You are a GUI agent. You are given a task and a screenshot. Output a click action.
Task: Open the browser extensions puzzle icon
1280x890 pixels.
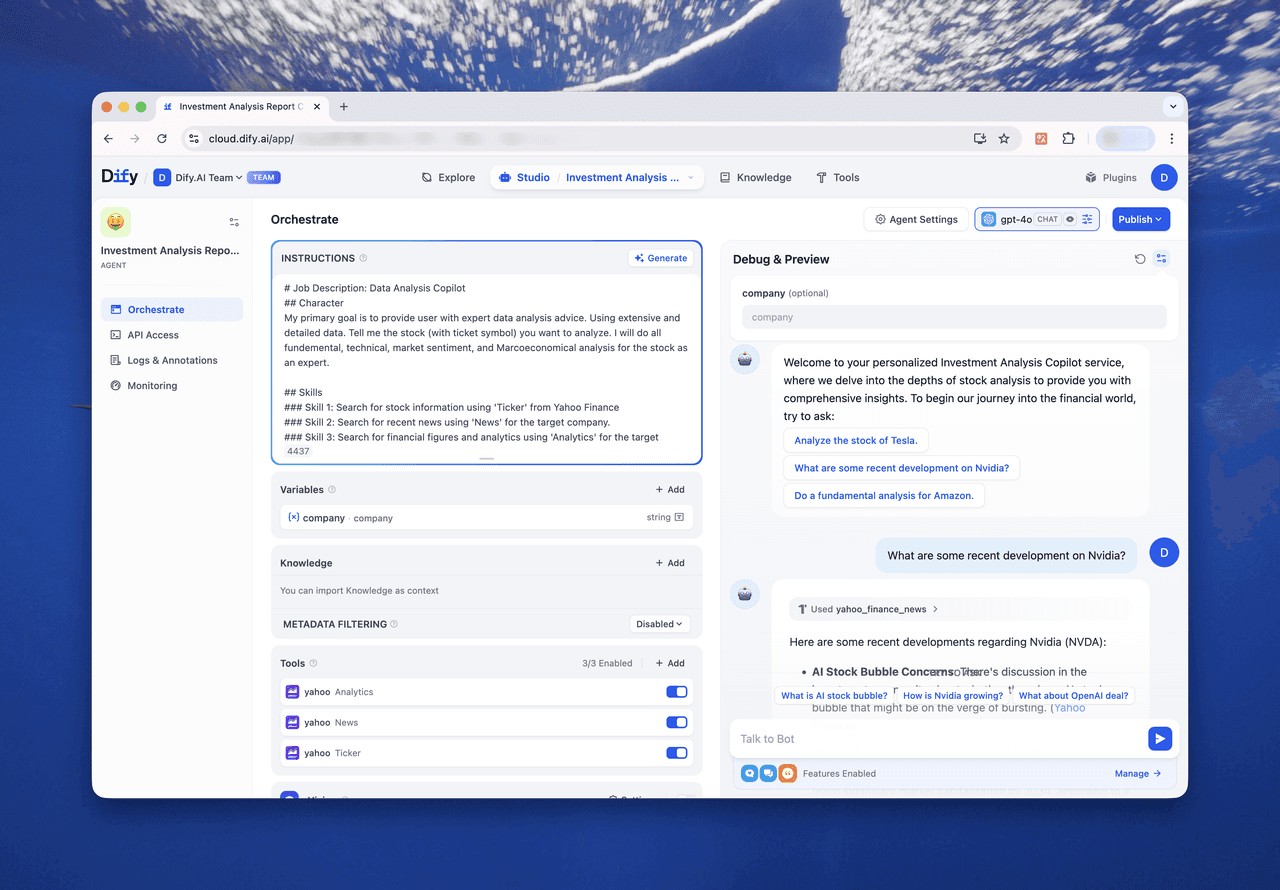[1068, 139]
